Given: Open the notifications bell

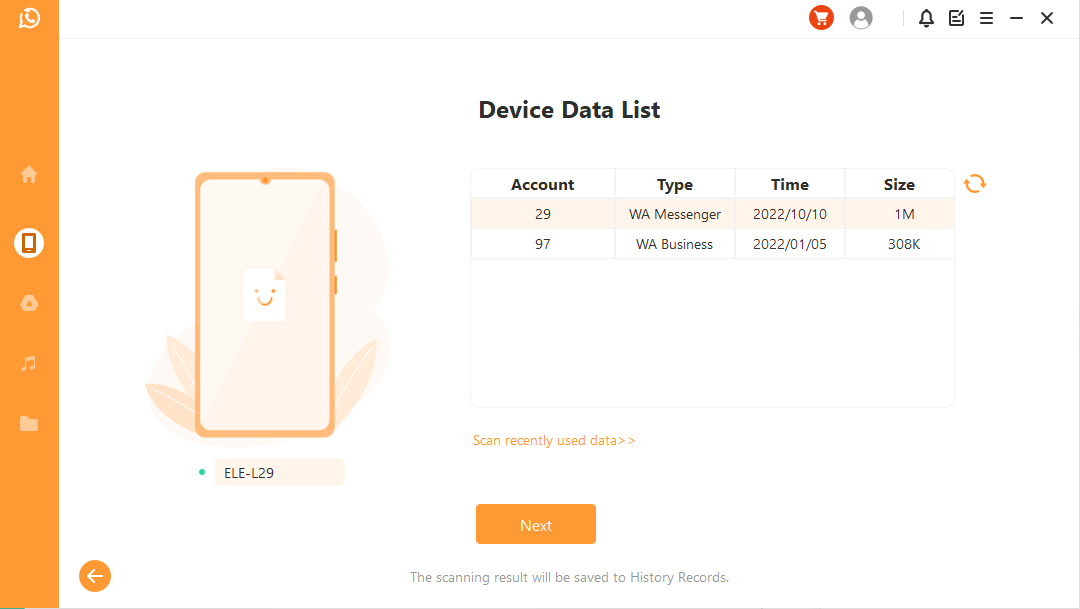Looking at the screenshot, I should 926,18.
